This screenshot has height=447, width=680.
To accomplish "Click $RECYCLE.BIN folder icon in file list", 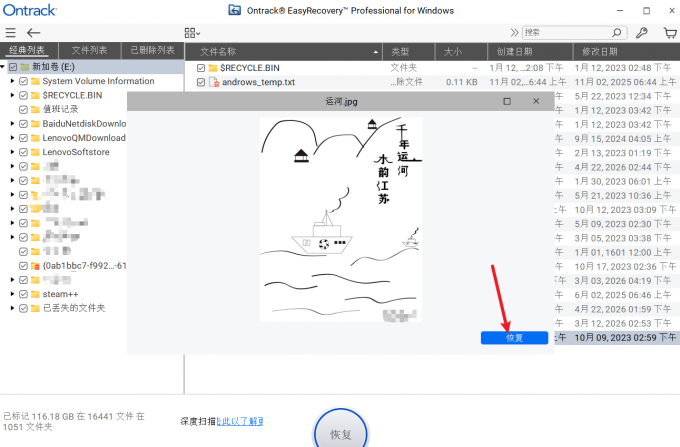I will [x=212, y=68].
